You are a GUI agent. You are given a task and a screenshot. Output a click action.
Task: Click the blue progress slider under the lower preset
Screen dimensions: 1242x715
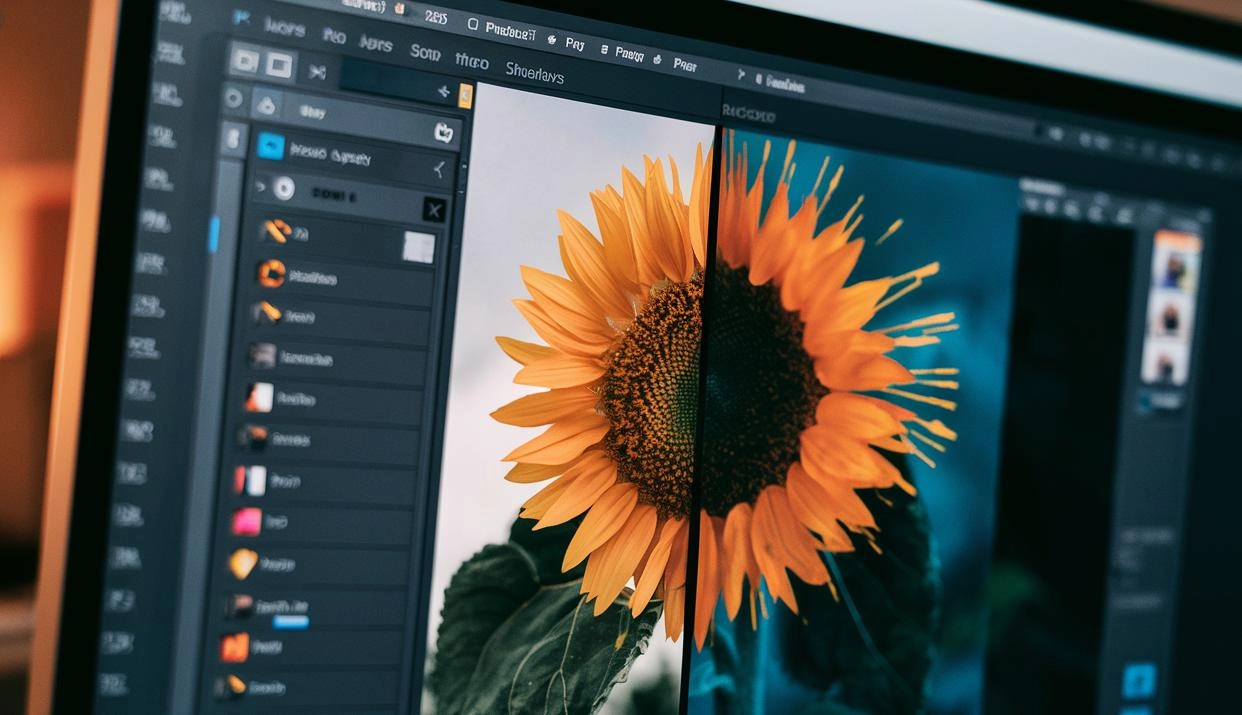pyautogui.click(x=291, y=621)
